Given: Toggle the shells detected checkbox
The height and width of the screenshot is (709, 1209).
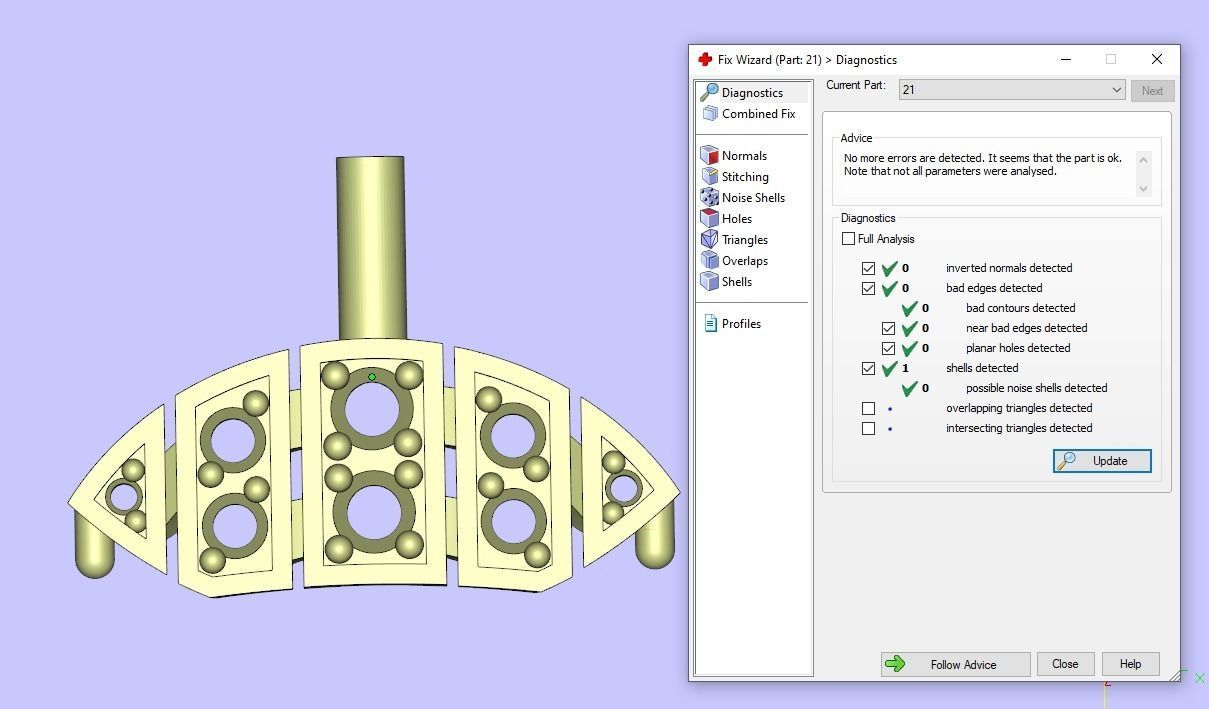Looking at the screenshot, I should 868,368.
